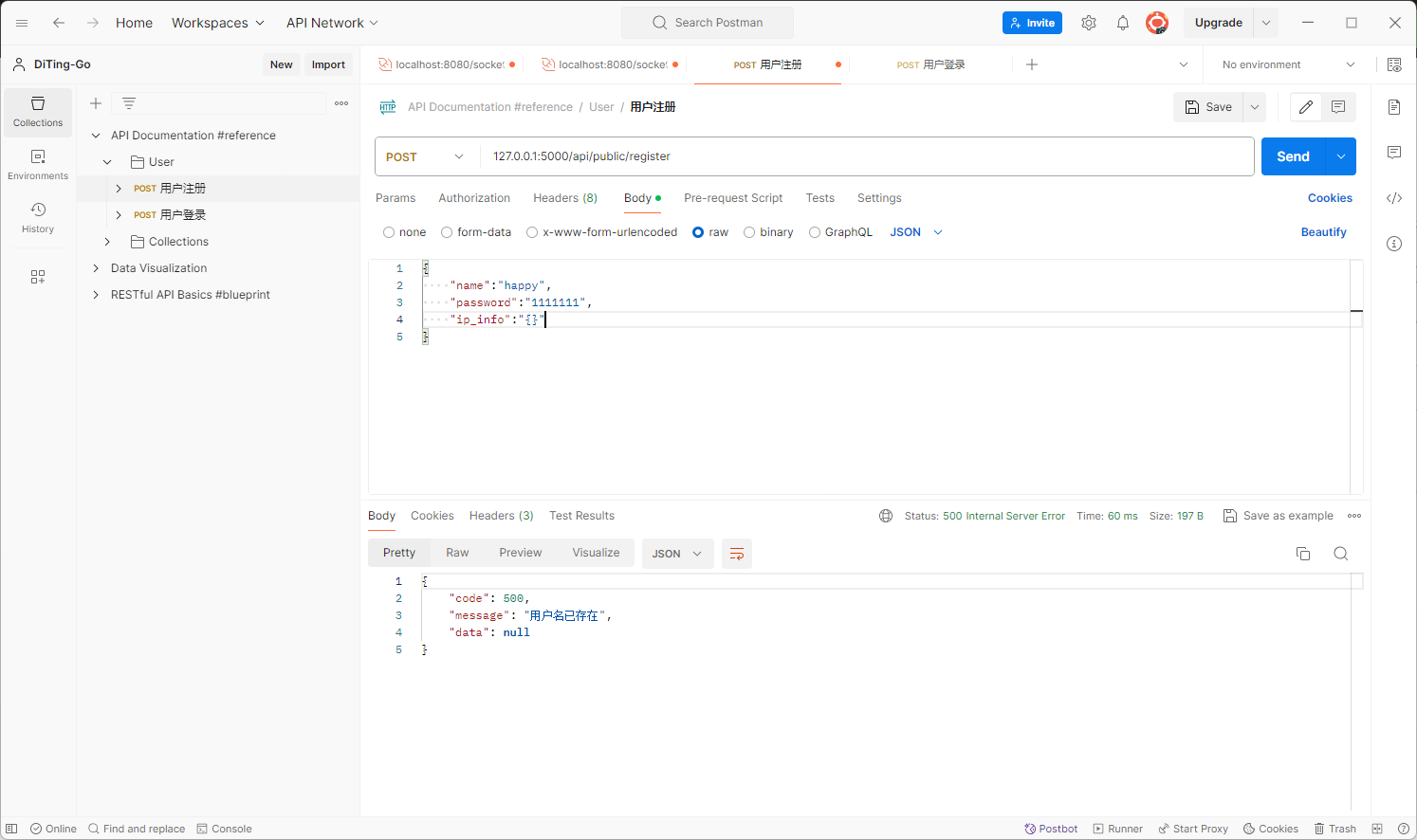Collapse the API Documentation #reference collection
The height and width of the screenshot is (840, 1417).
[x=96, y=136]
